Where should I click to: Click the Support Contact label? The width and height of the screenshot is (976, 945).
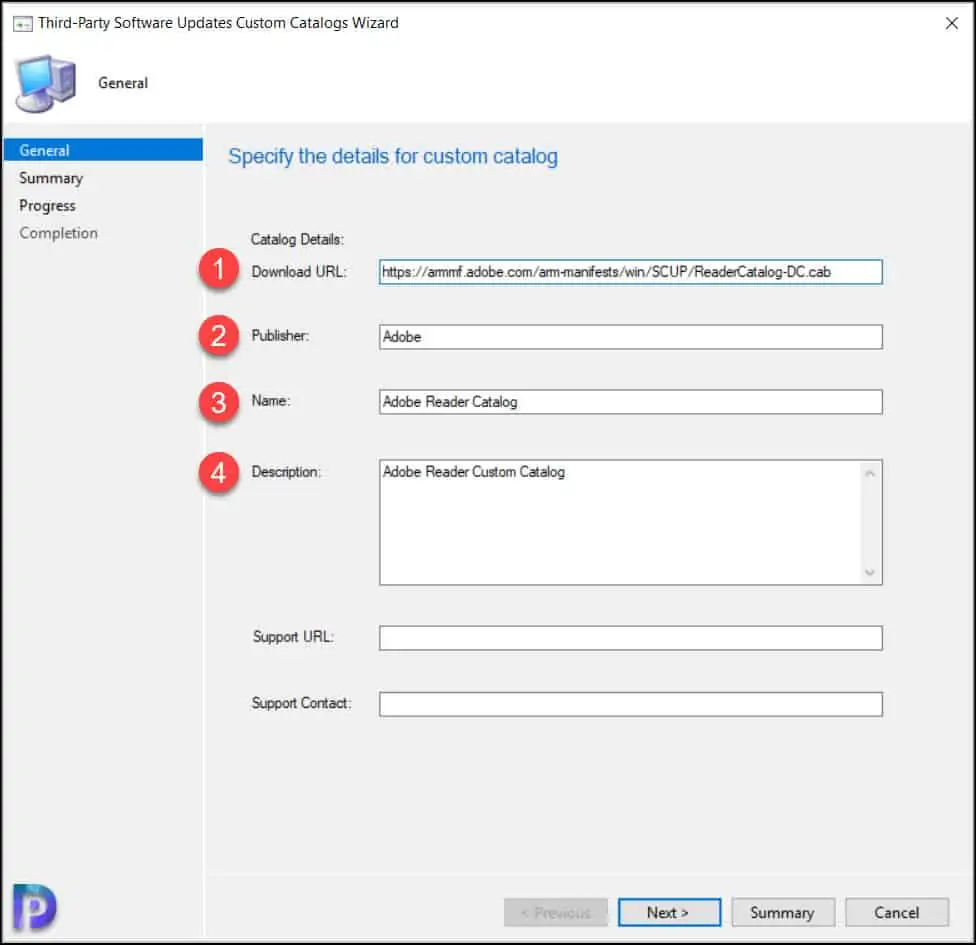[x=301, y=703]
